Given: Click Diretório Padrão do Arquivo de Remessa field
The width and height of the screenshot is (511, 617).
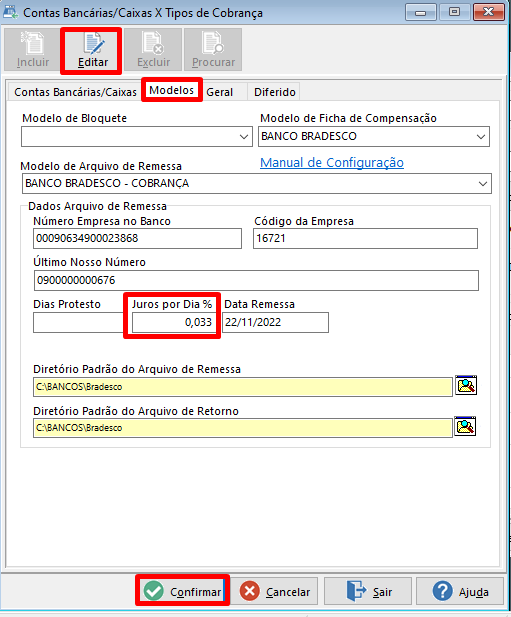Looking at the screenshot, I should click(243, 387).
